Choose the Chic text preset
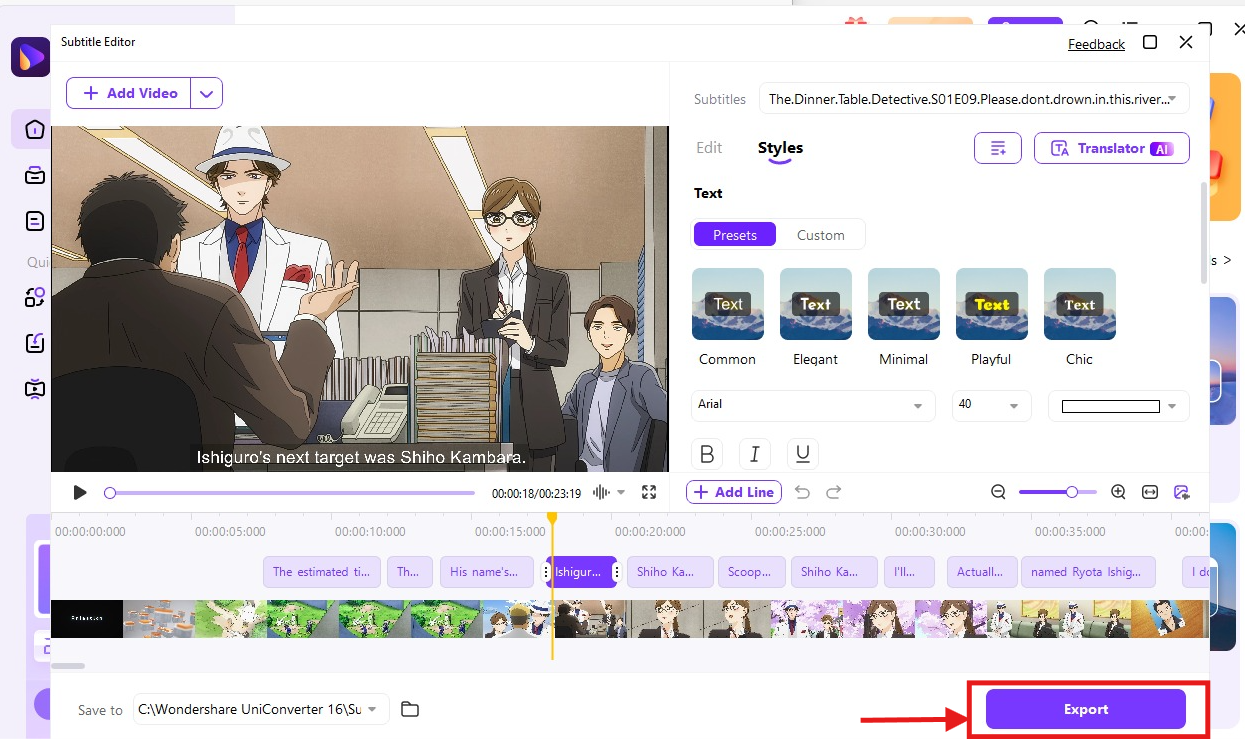 click(x=1080, y=304)
